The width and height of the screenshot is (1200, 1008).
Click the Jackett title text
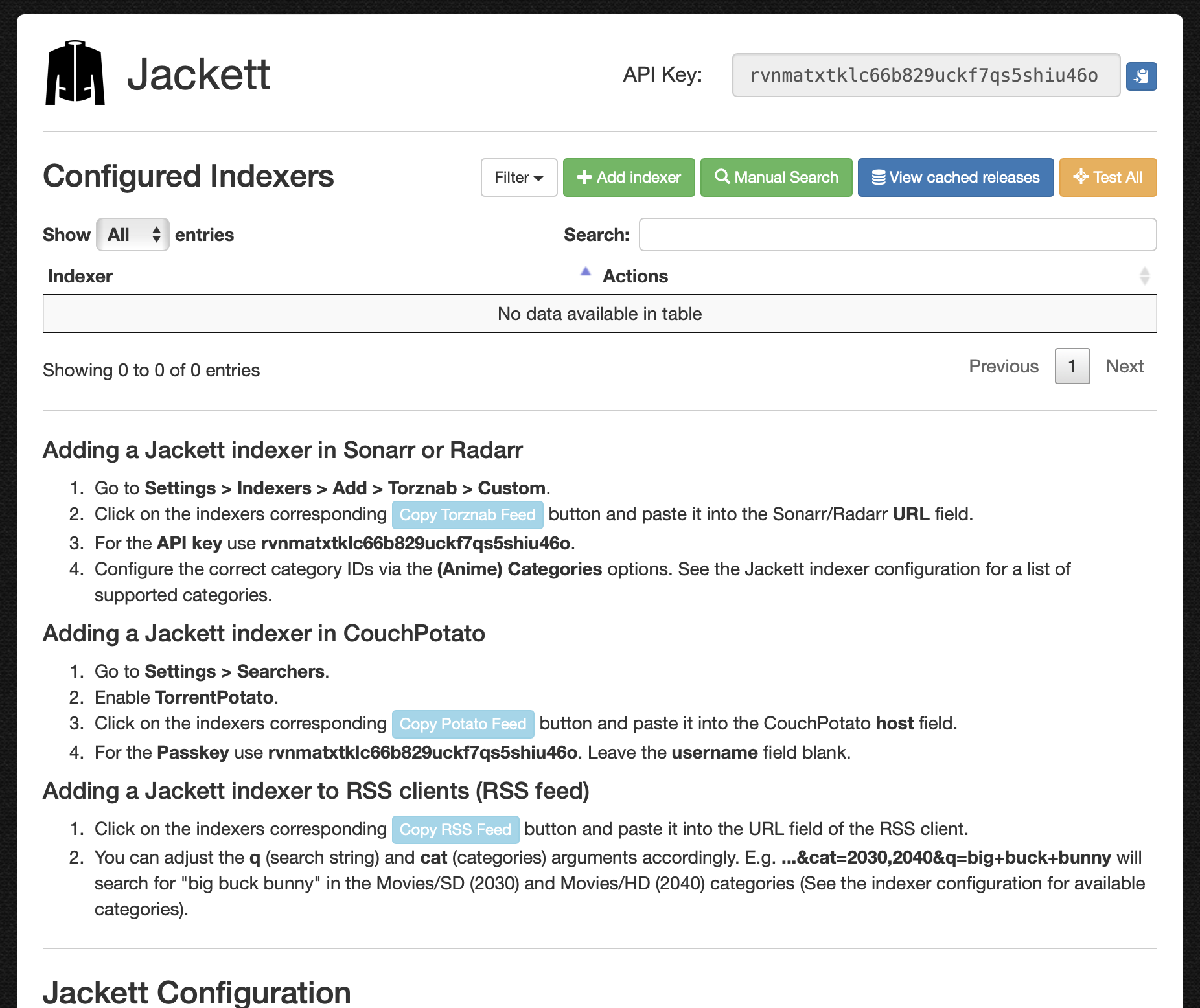coord(198,74)
